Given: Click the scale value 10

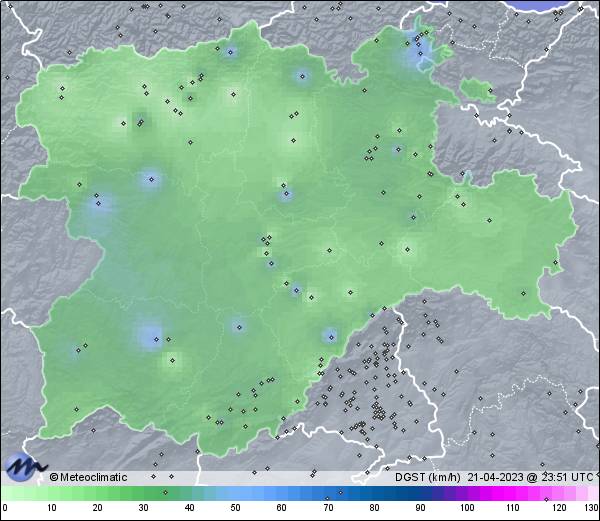Looking at the screenshot, I should pos(52,508).
